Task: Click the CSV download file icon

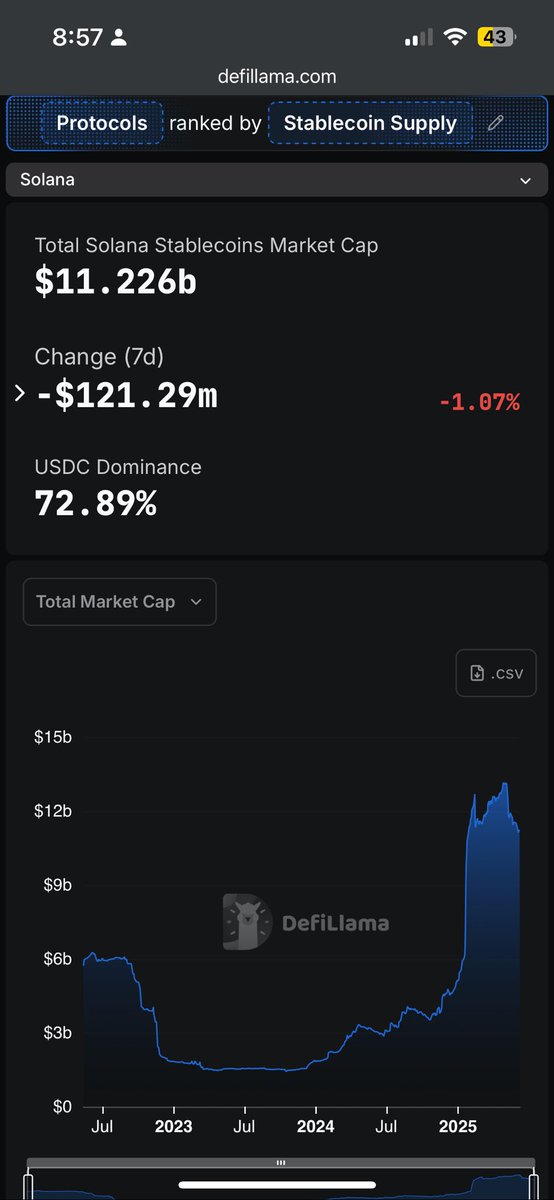Action: pyautogui.click(x=478, y=673)
